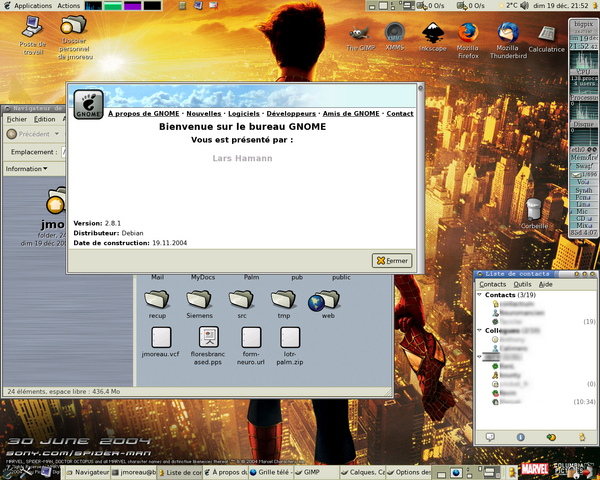Click the volume speaker icon in top panel
The width and height of the screenshot is (600, 480).
point(525,5)
